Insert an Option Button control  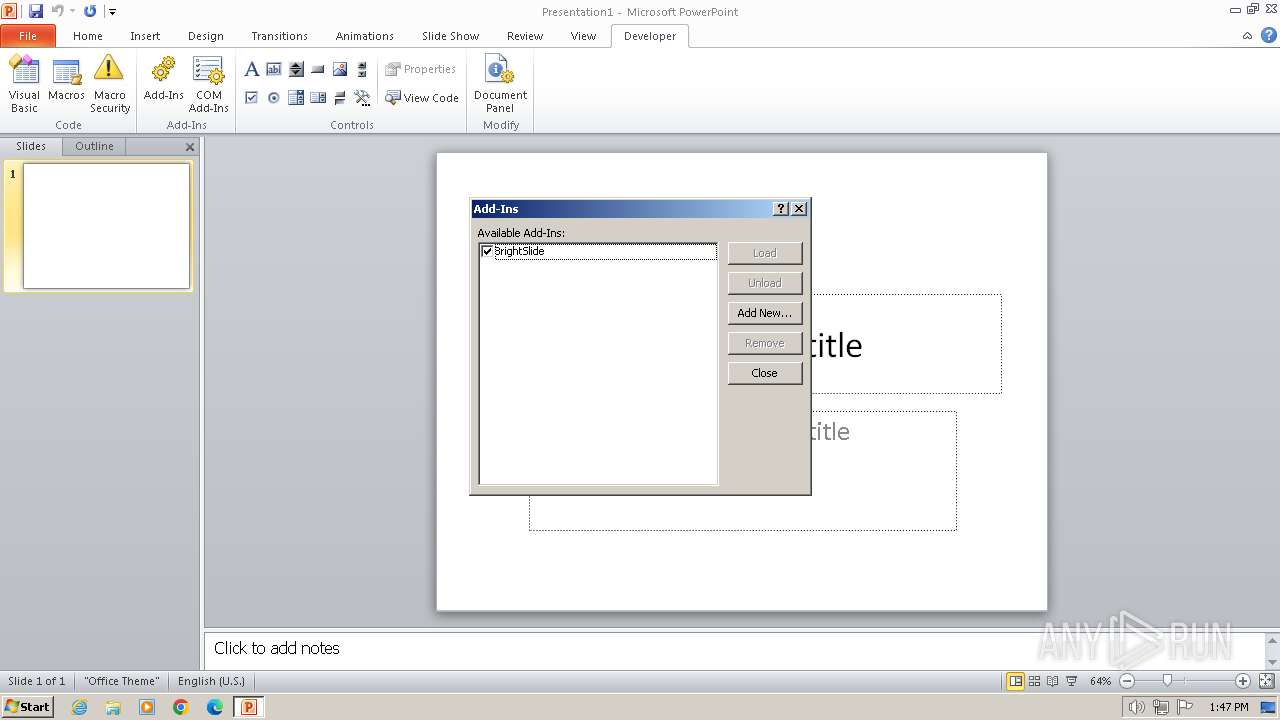[274, 97]
